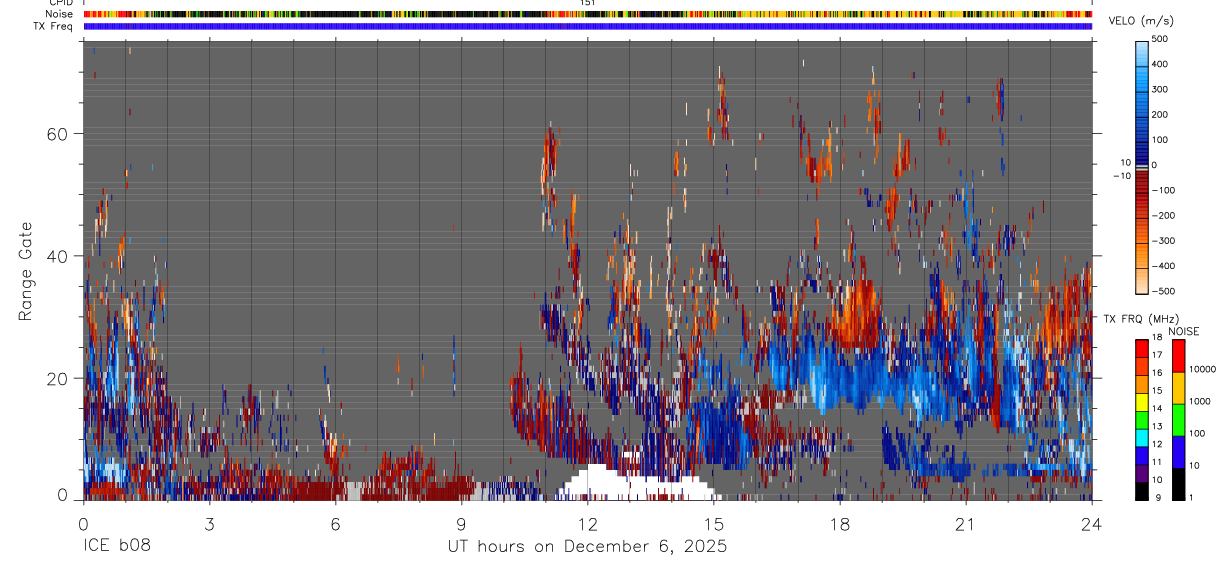
Task: Click the −100 label on velocity scale
Action: 1163,190
